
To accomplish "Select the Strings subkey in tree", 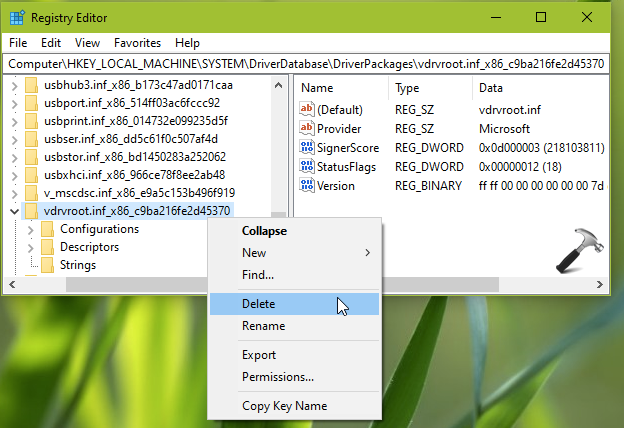I will click(77, 265).
